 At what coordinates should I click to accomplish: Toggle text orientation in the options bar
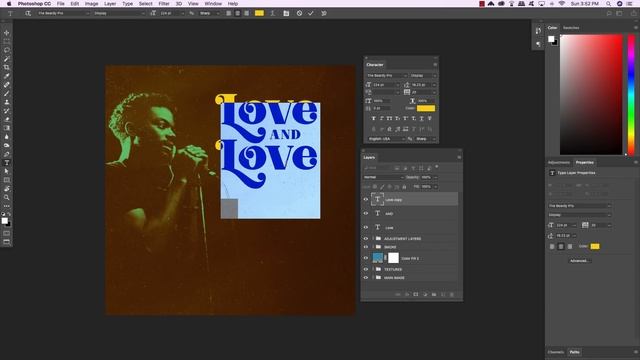coord(28,13)
